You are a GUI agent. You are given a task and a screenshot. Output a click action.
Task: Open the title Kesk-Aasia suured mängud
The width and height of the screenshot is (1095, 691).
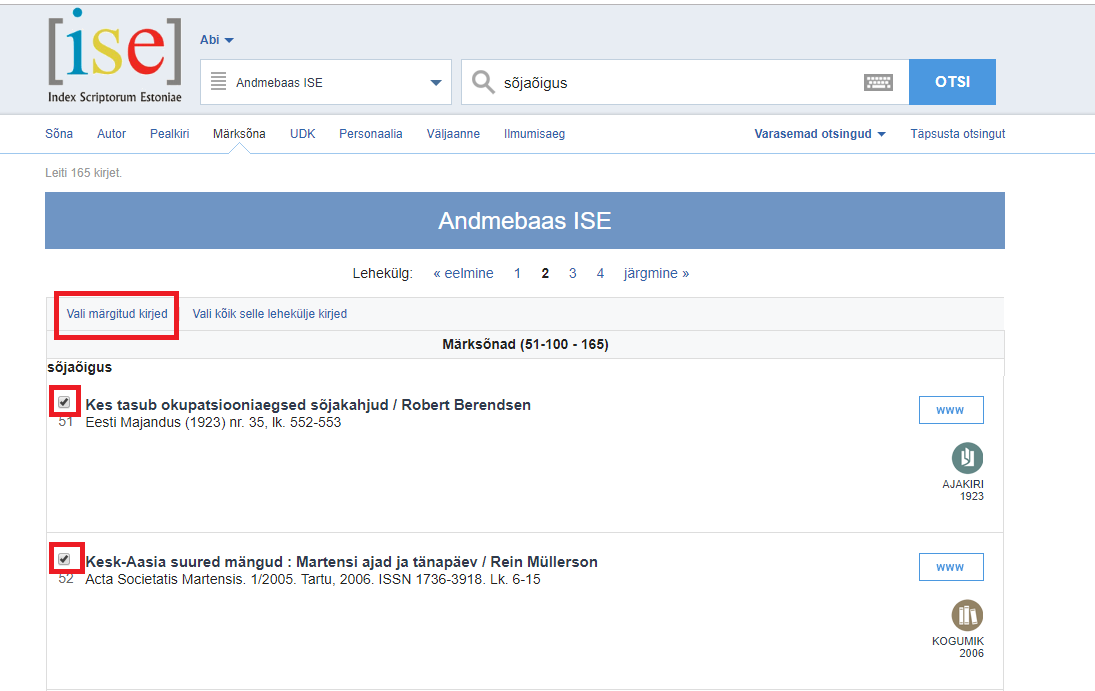pos(341,562)
